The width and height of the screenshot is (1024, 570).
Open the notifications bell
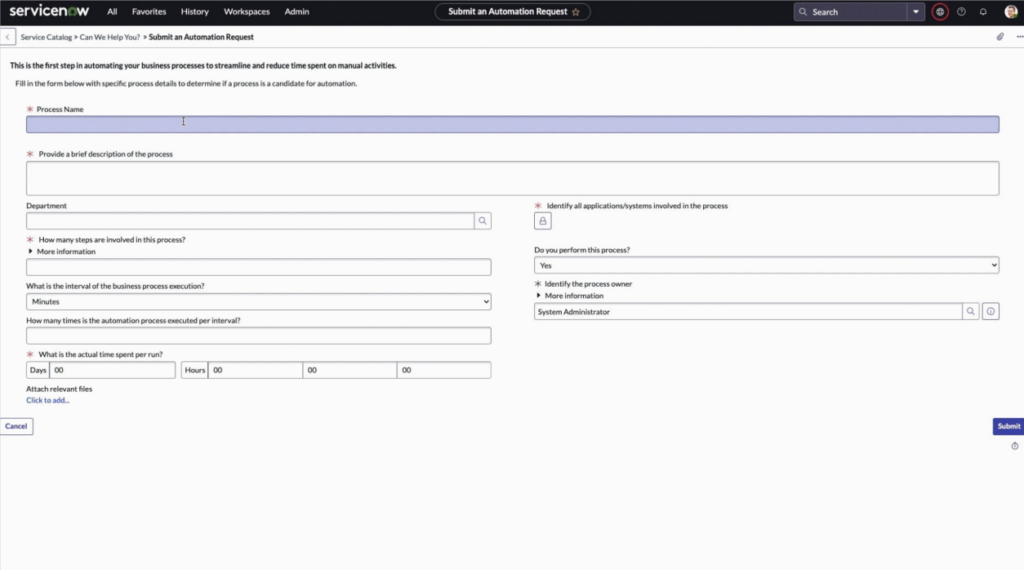tap(983, 12)
